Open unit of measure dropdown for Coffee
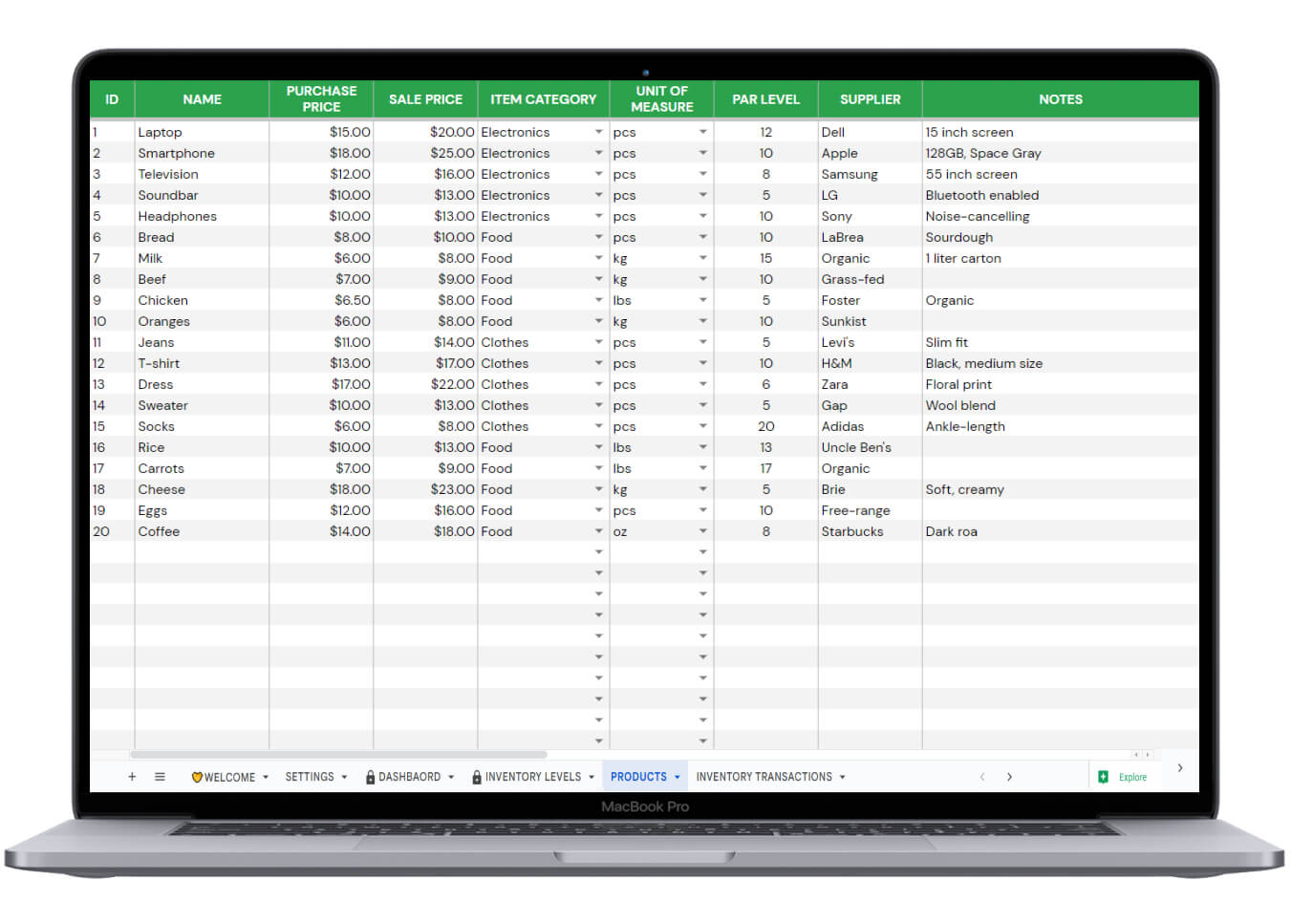 702,531
